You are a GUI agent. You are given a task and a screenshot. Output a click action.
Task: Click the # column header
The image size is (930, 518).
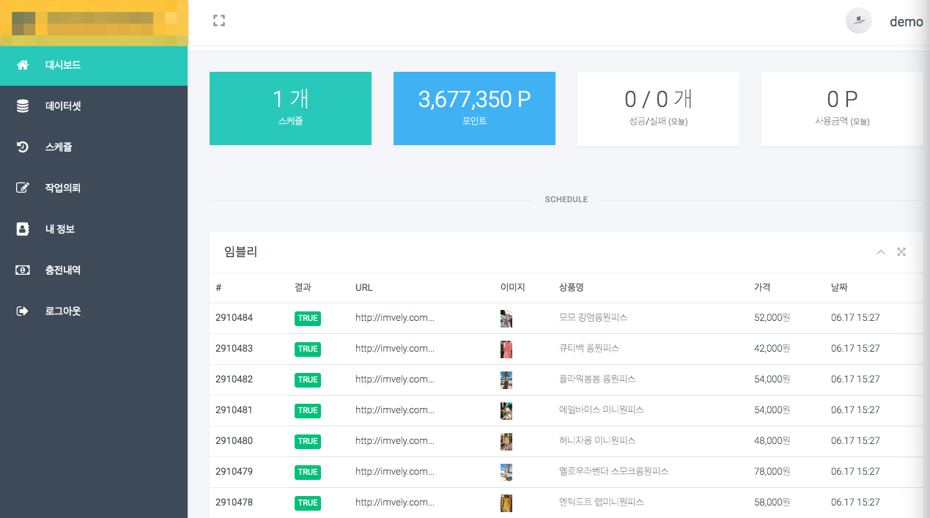(219, 288)
